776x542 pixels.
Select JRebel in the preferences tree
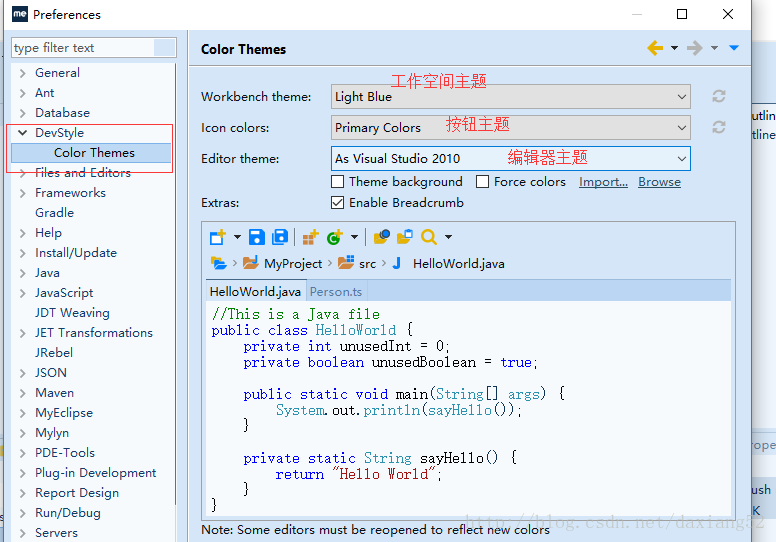54,352
